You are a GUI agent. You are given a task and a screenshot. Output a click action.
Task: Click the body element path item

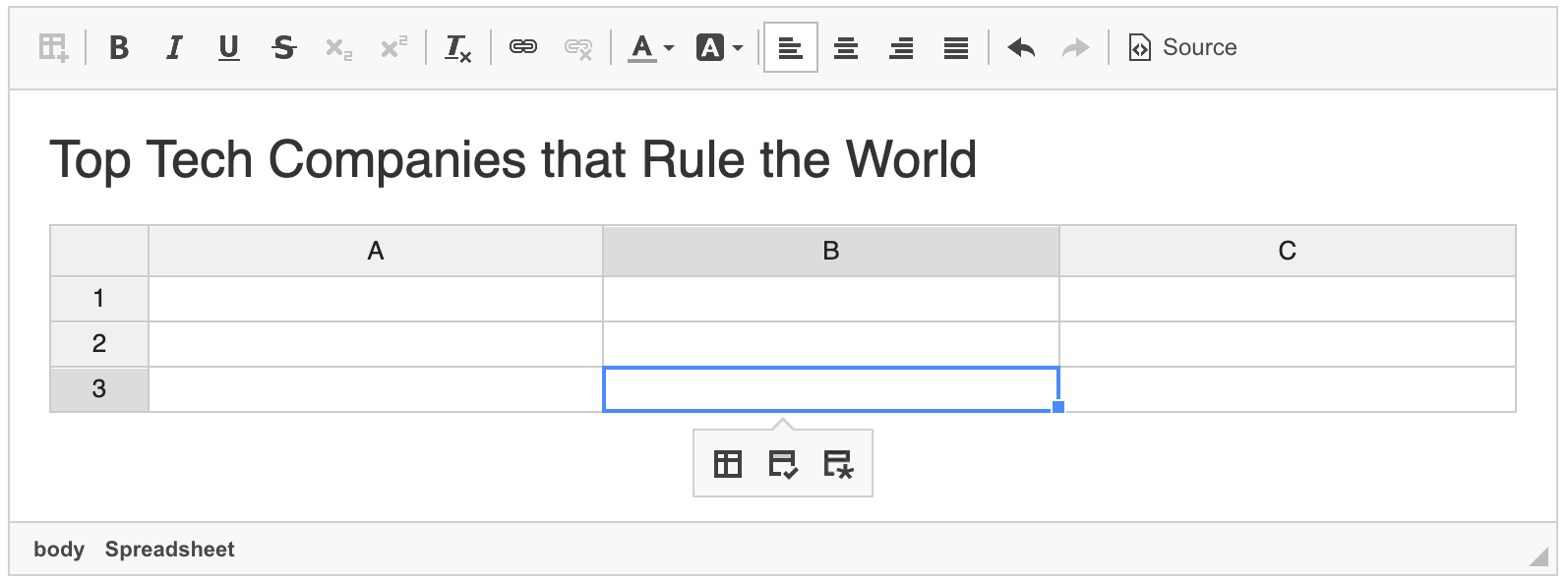pyautogui.click(x=59, y=549)
